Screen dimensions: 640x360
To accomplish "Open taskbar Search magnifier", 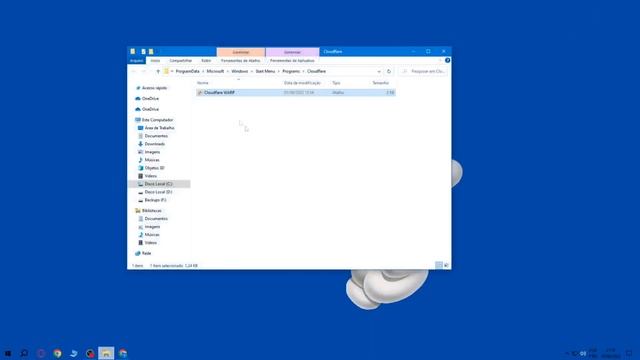I will pyautogui.click(x=24, y=353).
